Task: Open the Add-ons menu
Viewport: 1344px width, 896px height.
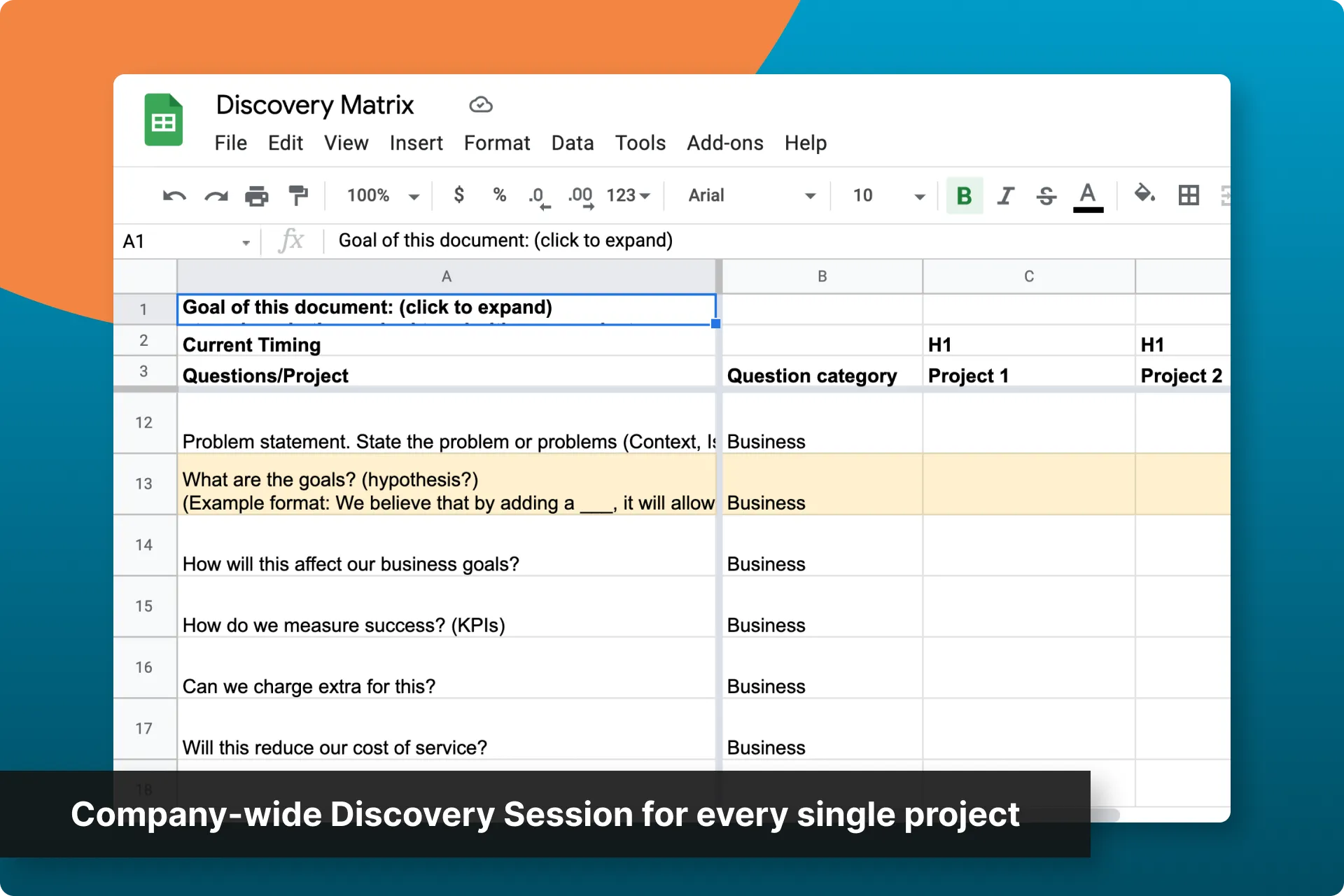Action: [724, 143]
